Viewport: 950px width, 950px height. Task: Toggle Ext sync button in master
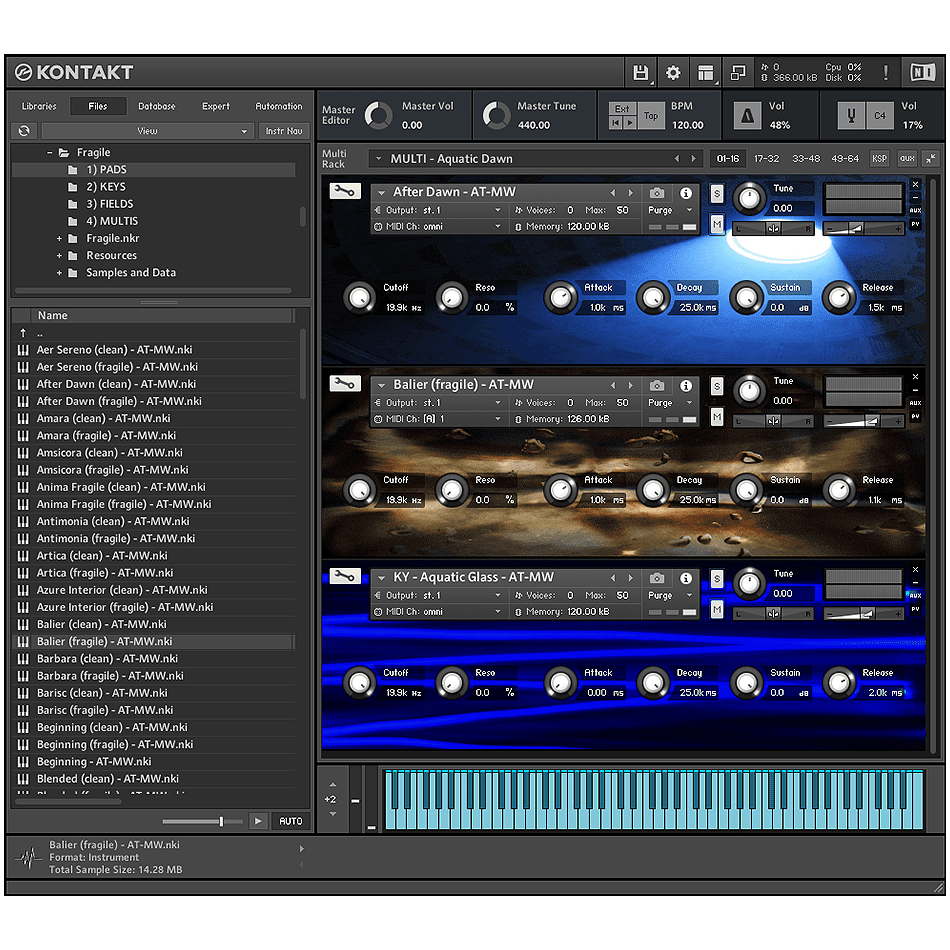pyautogui.click(x=622, y=108)
